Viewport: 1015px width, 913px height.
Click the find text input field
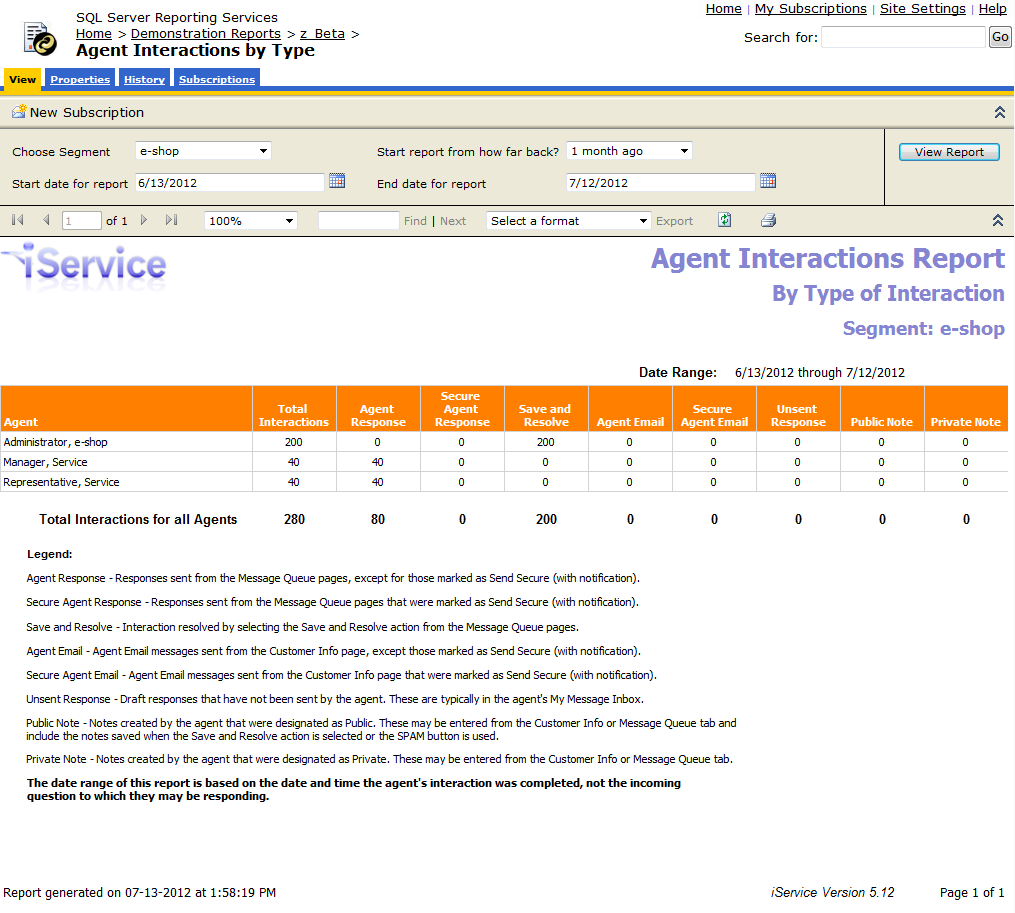click(x=359, y=221)
